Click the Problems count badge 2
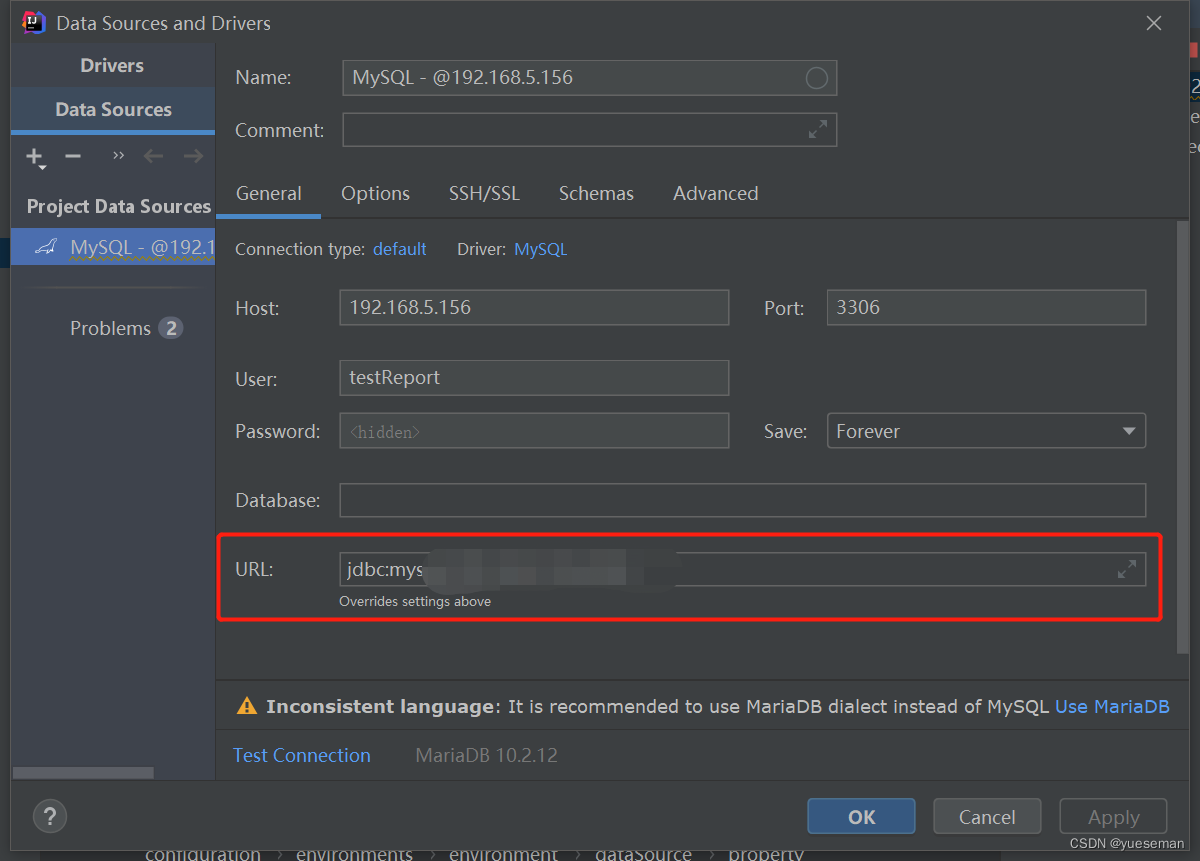Screen dimensions: 1200x861 pos(170,328)
